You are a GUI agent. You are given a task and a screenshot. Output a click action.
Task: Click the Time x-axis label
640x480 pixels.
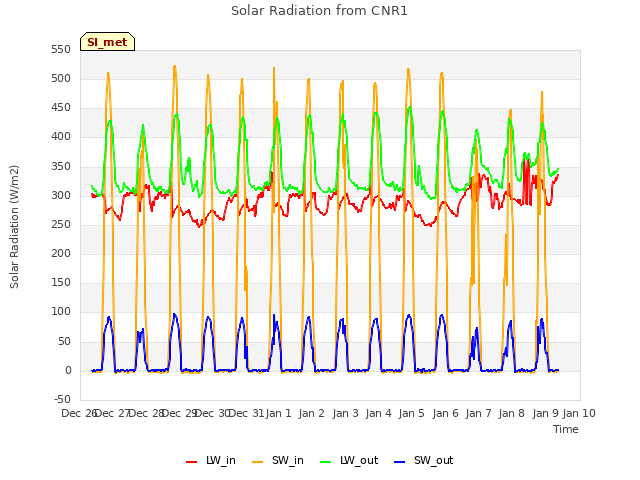pos(566,429)
